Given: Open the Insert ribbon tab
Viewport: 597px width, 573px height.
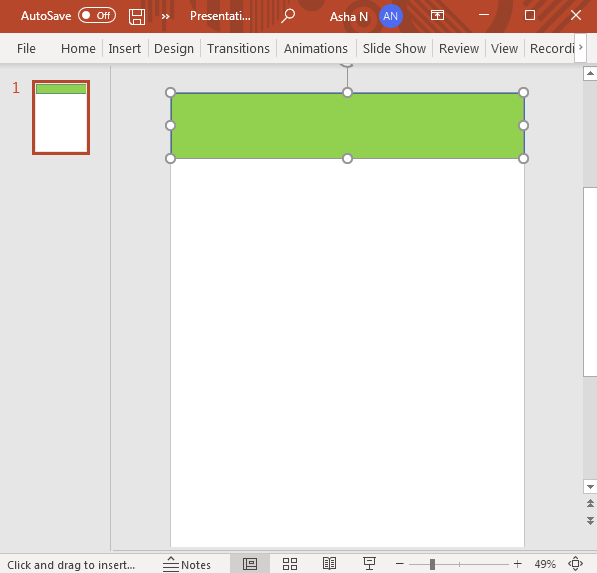Looking at the screenshot, I should coord(125,48).
